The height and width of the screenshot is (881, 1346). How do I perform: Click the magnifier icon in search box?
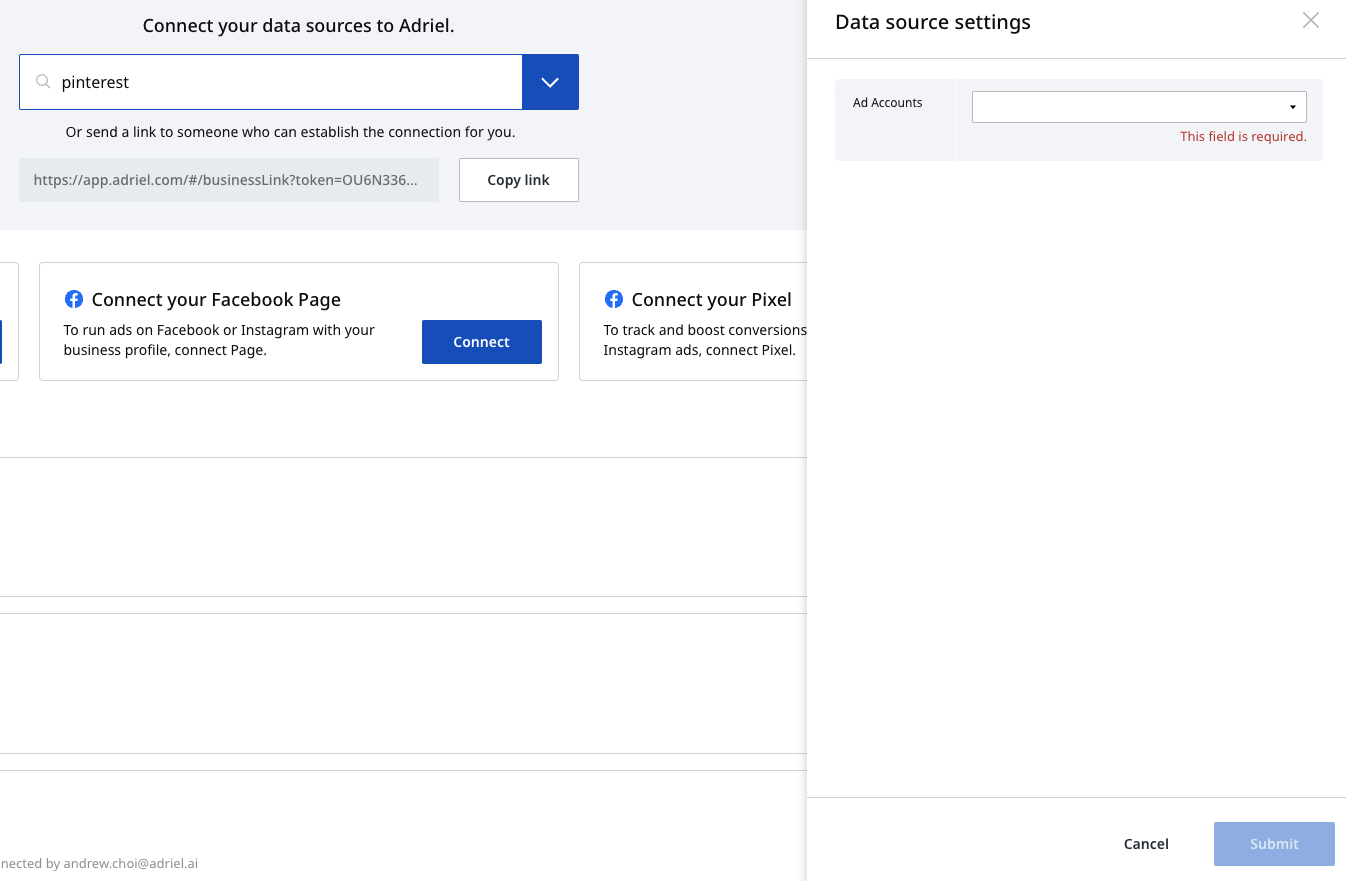pyautogui.click(x=43, y=82)
